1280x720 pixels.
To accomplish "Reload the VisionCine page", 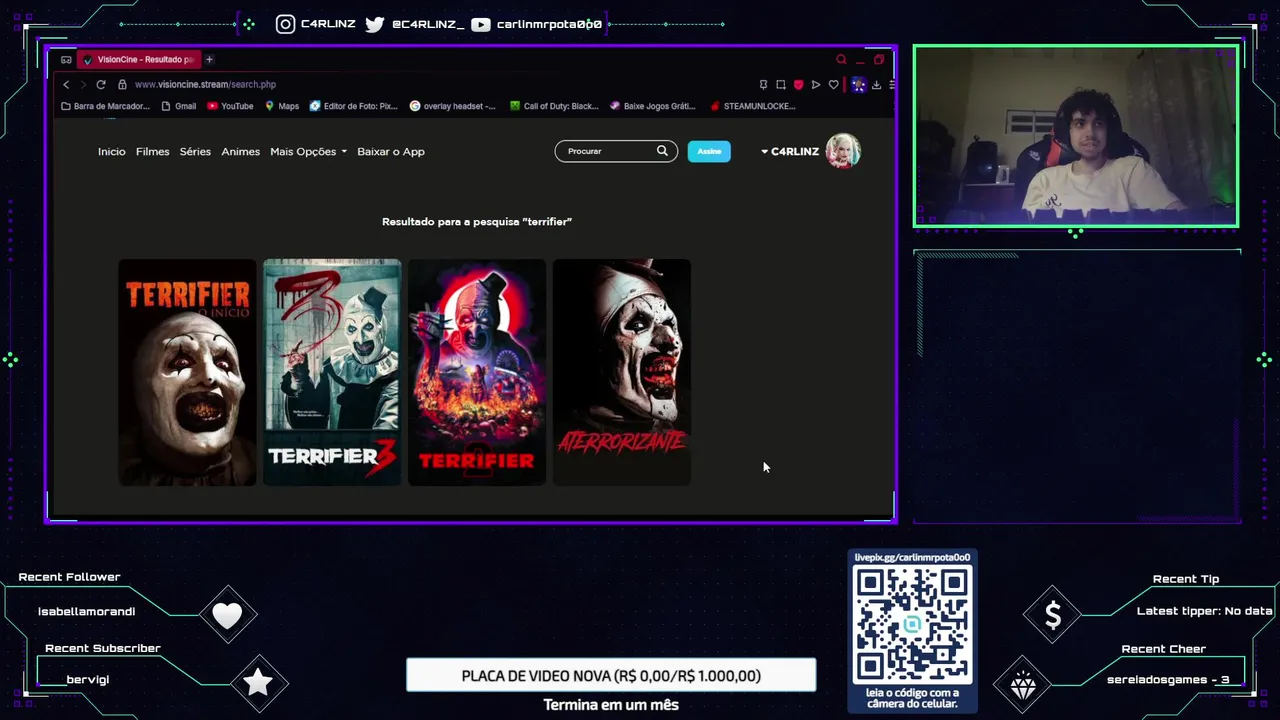I will click(101, 85).
